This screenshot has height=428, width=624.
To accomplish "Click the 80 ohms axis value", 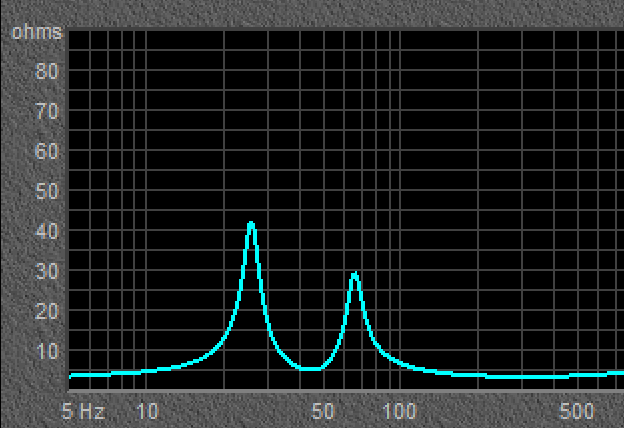I will [x=47, y=72].
